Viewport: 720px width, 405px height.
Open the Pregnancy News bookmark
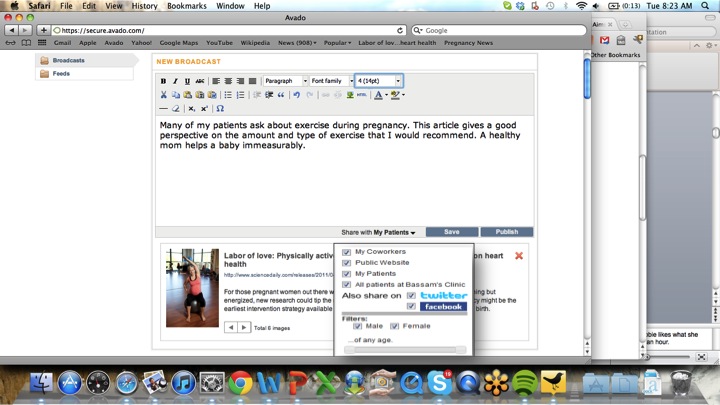point(468,43)
